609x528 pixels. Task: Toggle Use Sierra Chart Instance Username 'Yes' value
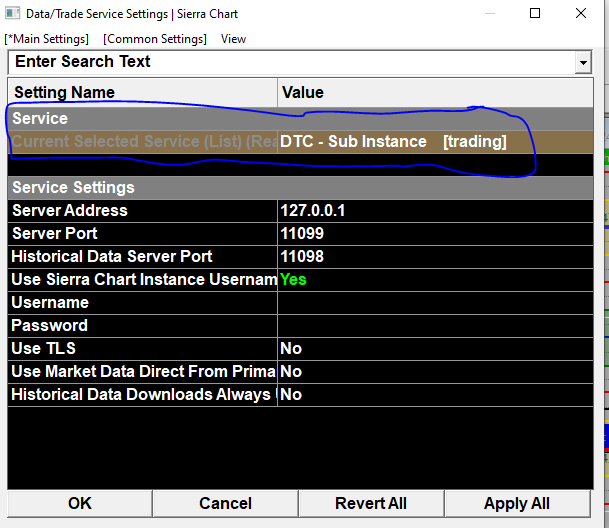pyautogui.click(x=435, y=280)
